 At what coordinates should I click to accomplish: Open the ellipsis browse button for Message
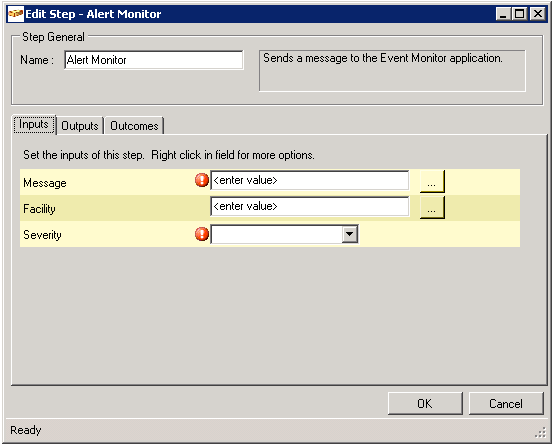[x=432, y=182]
